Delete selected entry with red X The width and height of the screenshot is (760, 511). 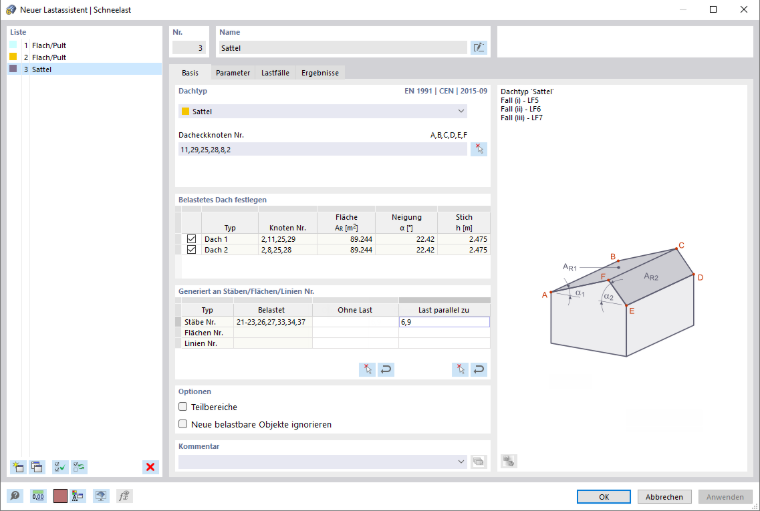click(x=150, y=467)
